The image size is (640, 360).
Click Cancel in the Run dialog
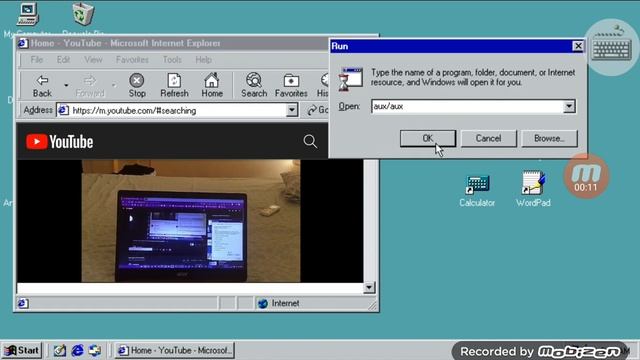[488, 138]
